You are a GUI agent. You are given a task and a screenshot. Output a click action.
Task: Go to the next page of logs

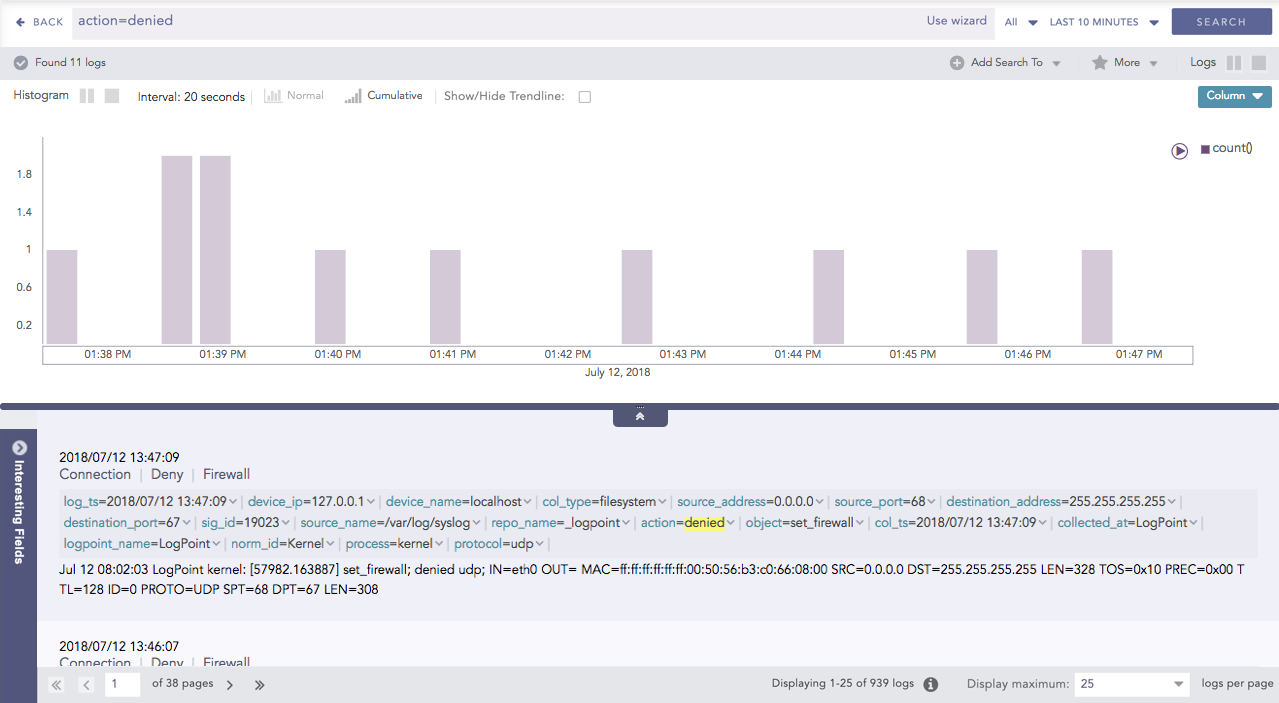tap(230, 685)
